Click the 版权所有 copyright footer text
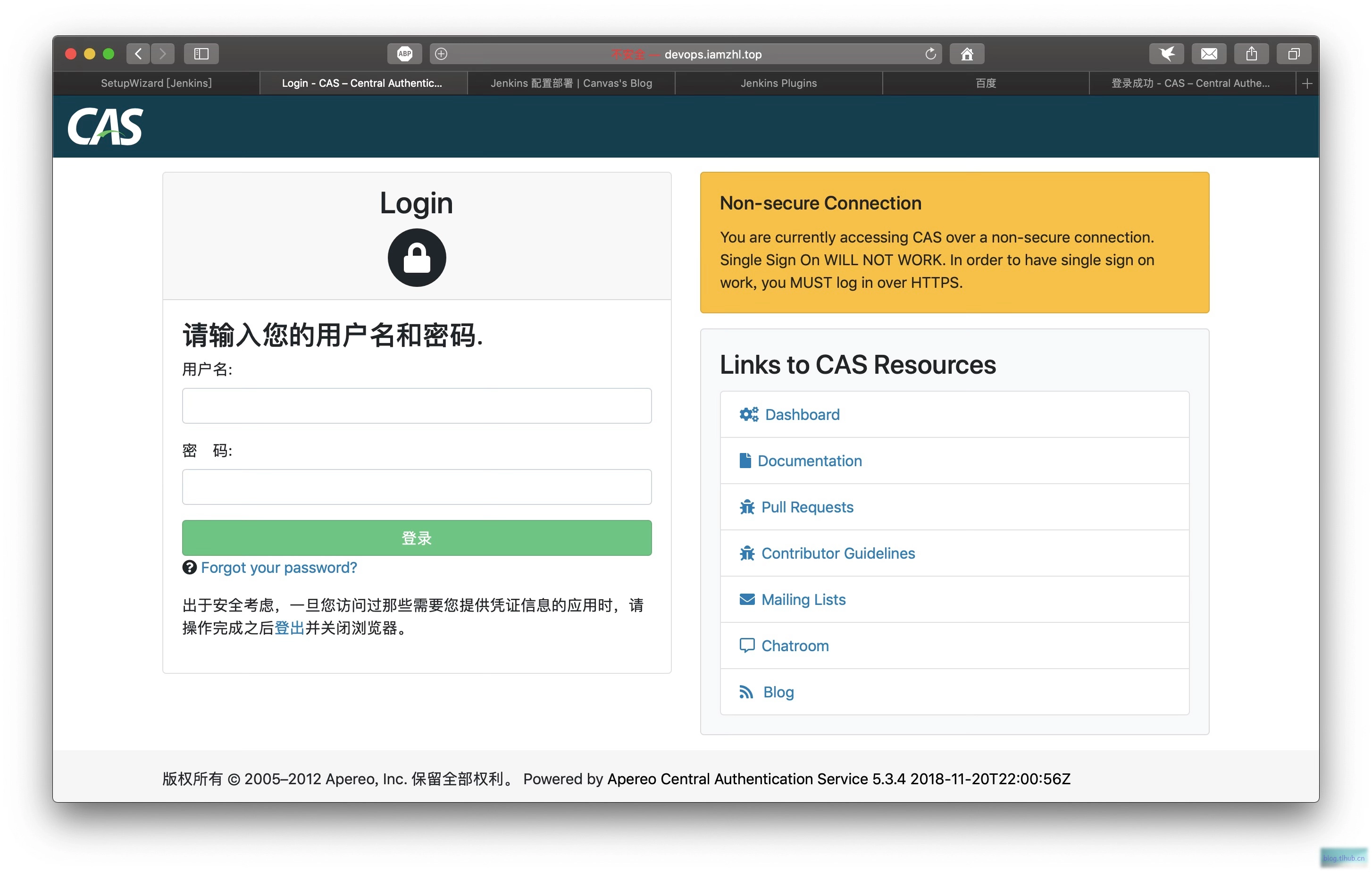This screenshot has height=872, width=1372. coord(338,779)
